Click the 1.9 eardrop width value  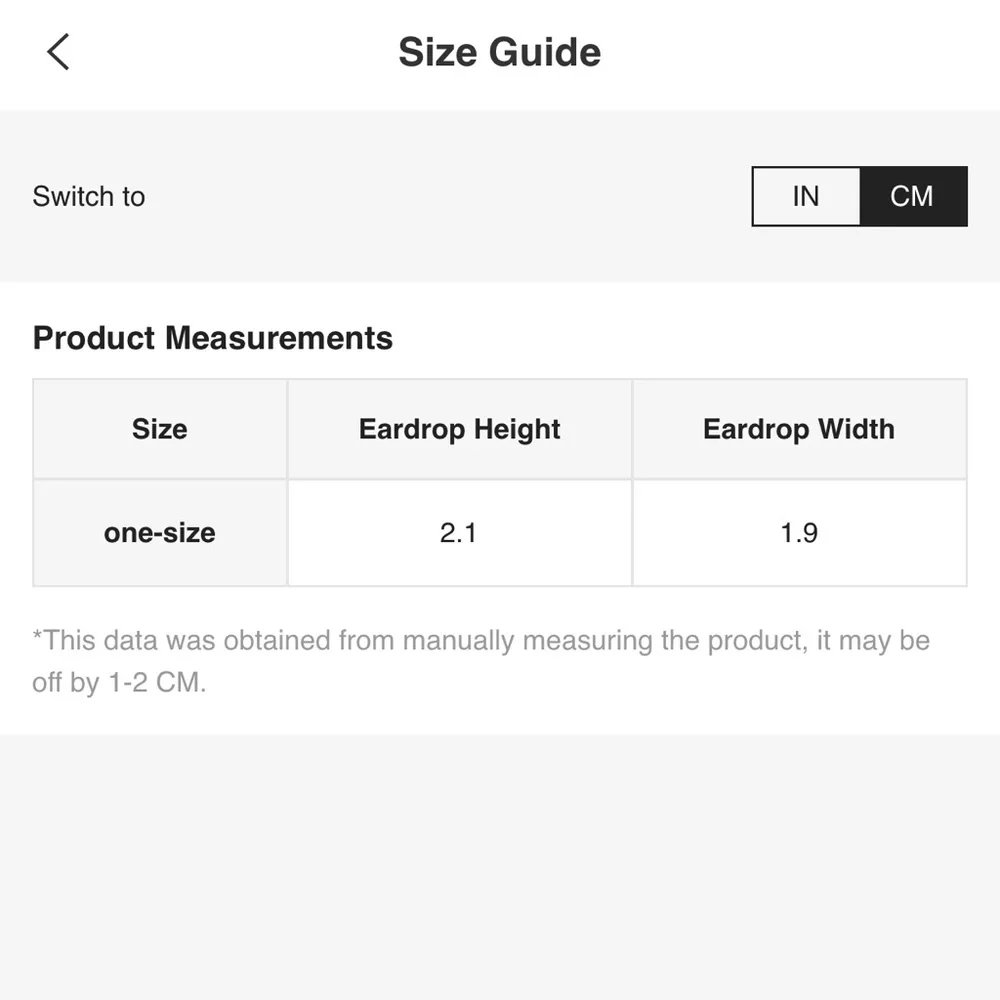(x=799, y=533)
